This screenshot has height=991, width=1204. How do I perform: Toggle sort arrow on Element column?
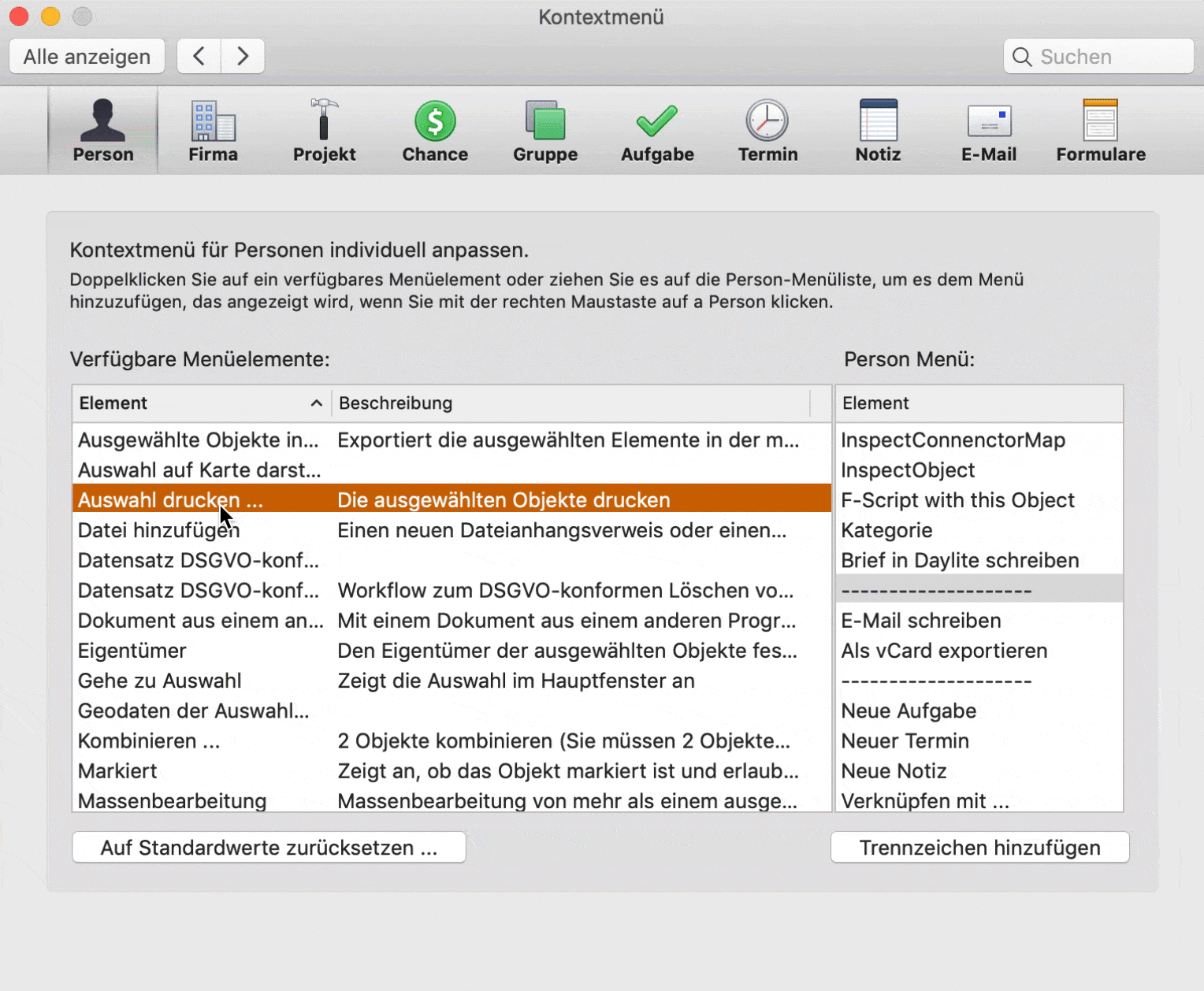pyautogui.click(x=317, y=403)
